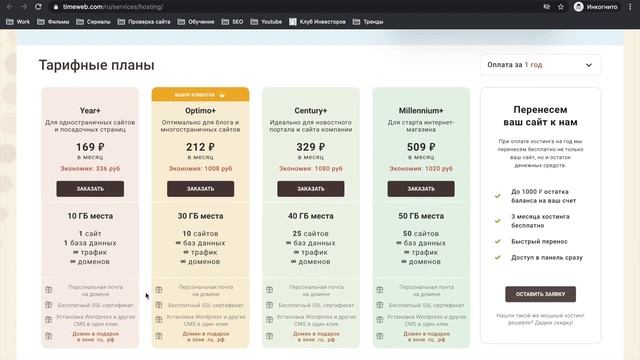Open the Incognito profile icon
640x360 pixels.
pyautogui.click(x=578, y=7)
